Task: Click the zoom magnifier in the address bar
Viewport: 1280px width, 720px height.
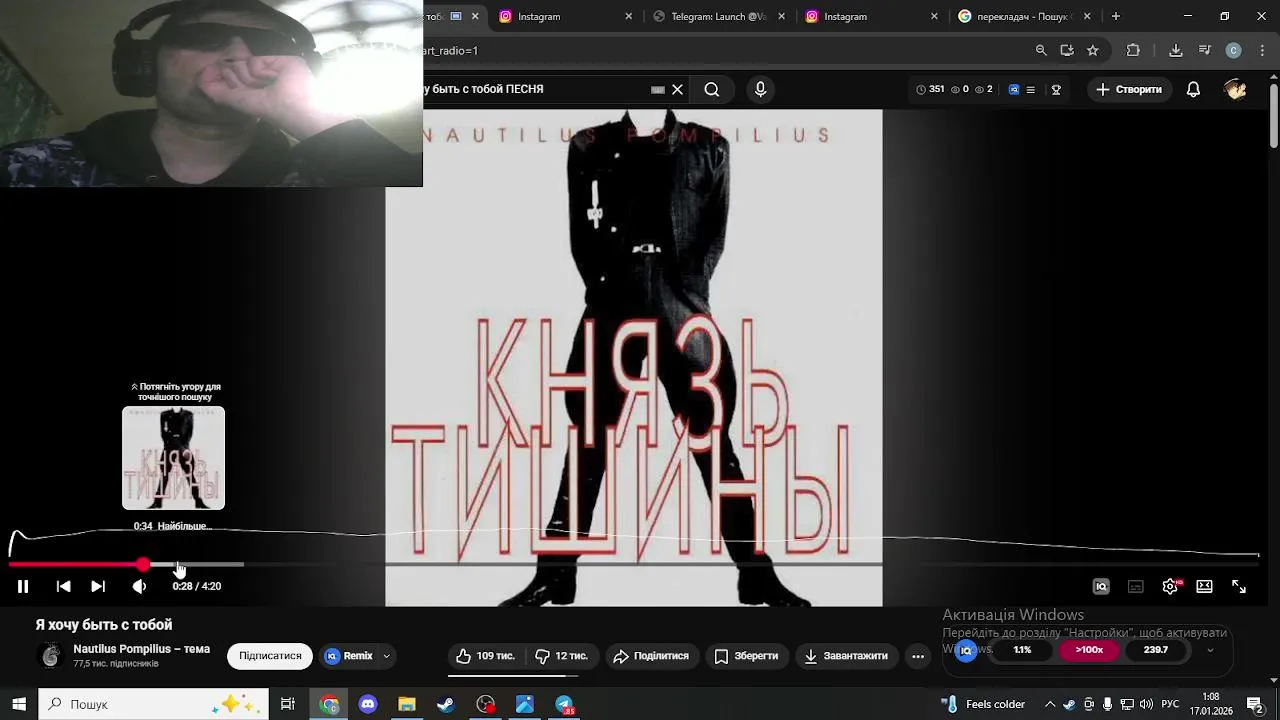Action: [x=1041, y=50]
